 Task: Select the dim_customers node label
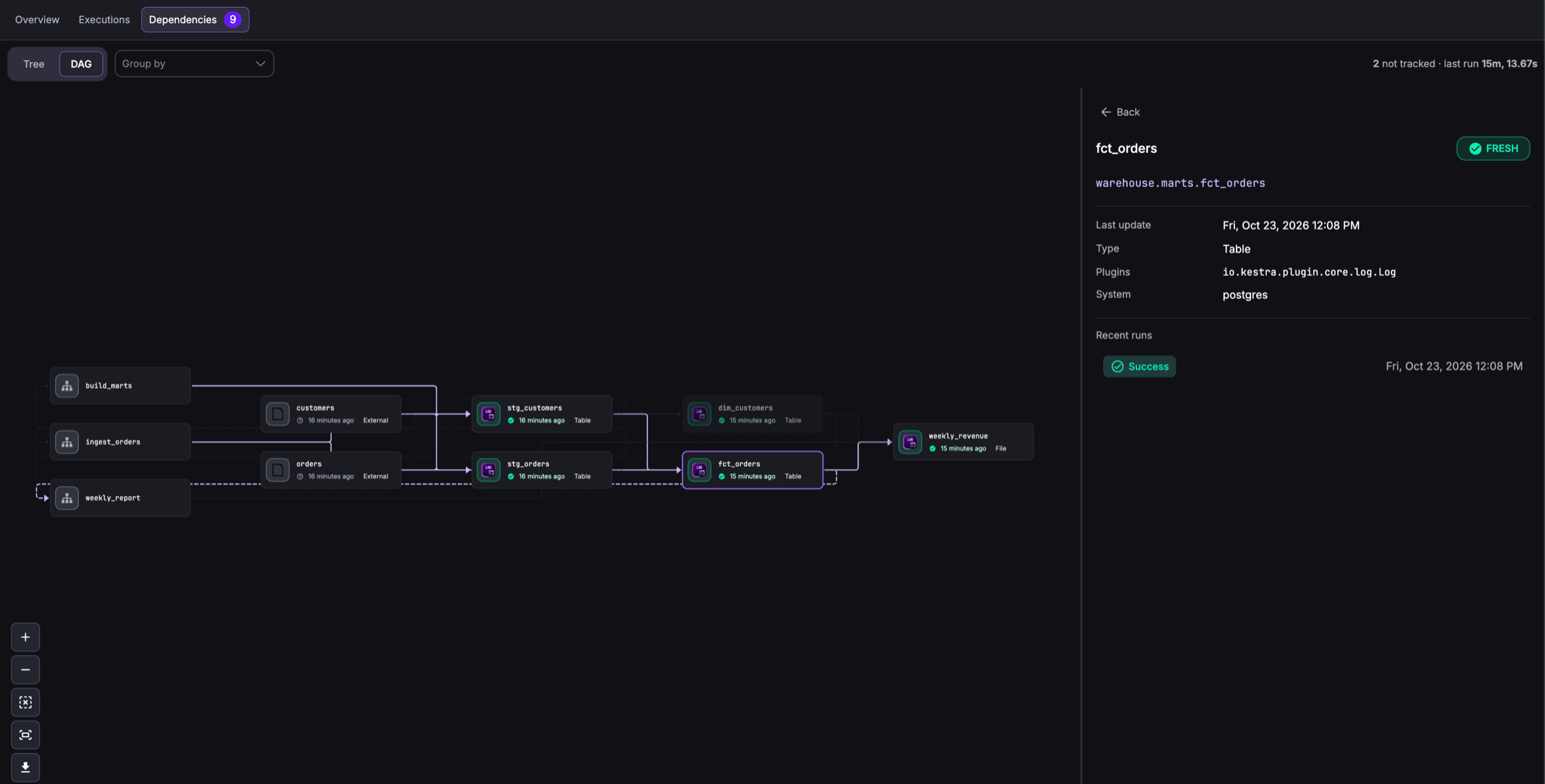pyautogui.click(x=745, y=408)
